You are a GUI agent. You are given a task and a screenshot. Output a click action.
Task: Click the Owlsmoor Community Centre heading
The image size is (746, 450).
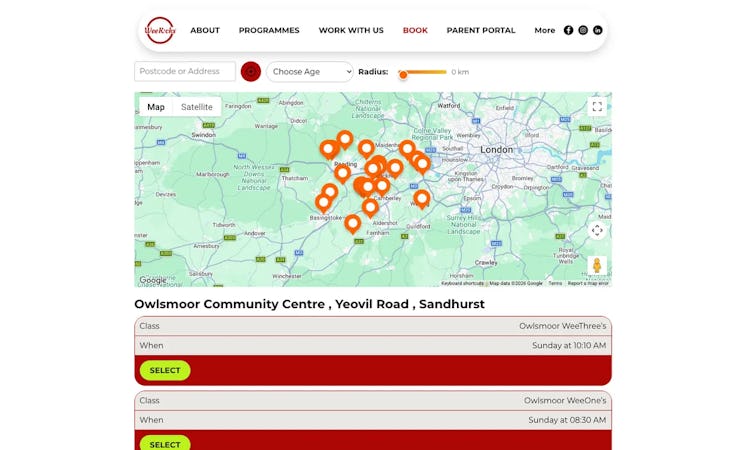pyautogui.click(x=309, y=304)
